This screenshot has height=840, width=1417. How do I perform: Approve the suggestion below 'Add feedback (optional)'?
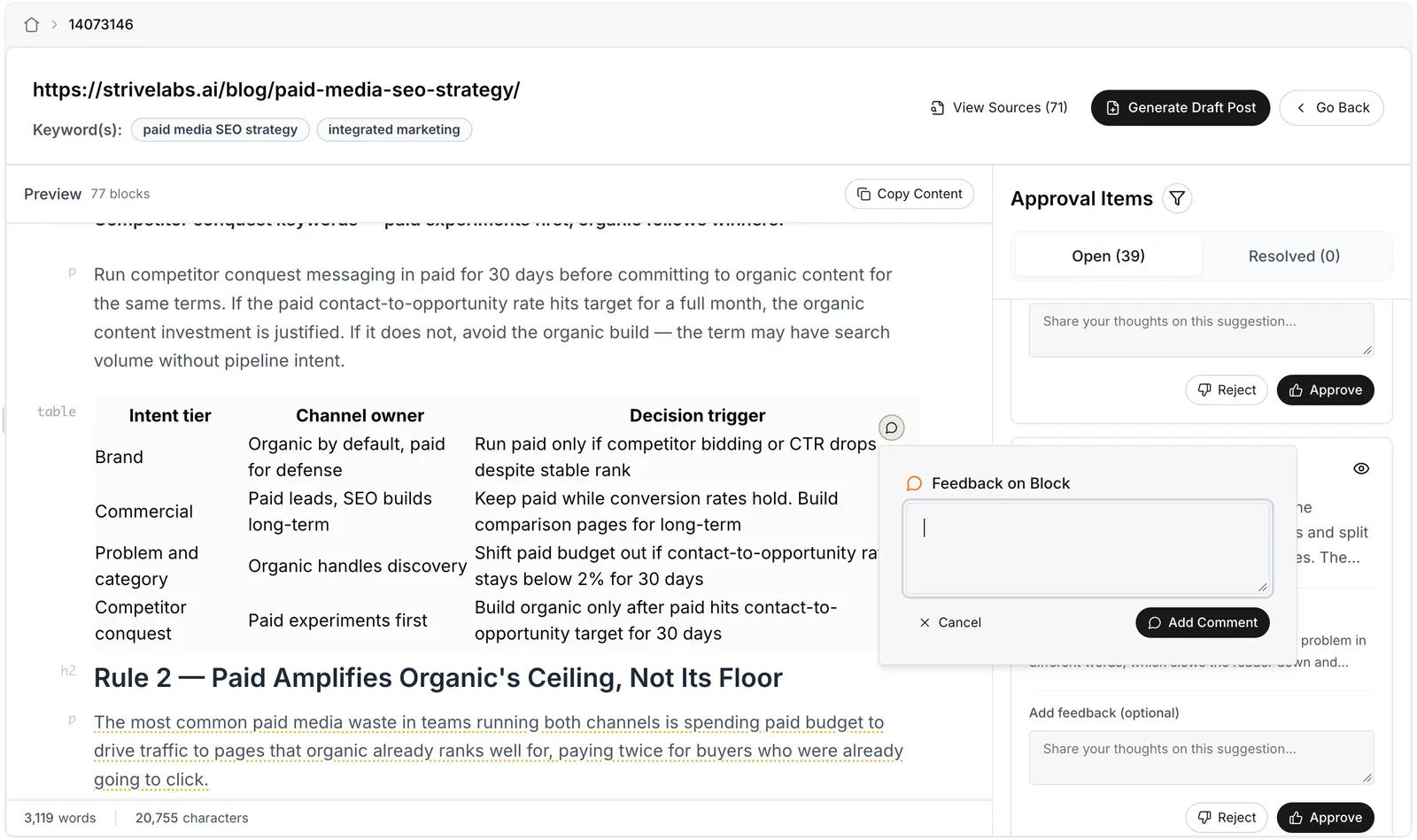(1325, 818)
